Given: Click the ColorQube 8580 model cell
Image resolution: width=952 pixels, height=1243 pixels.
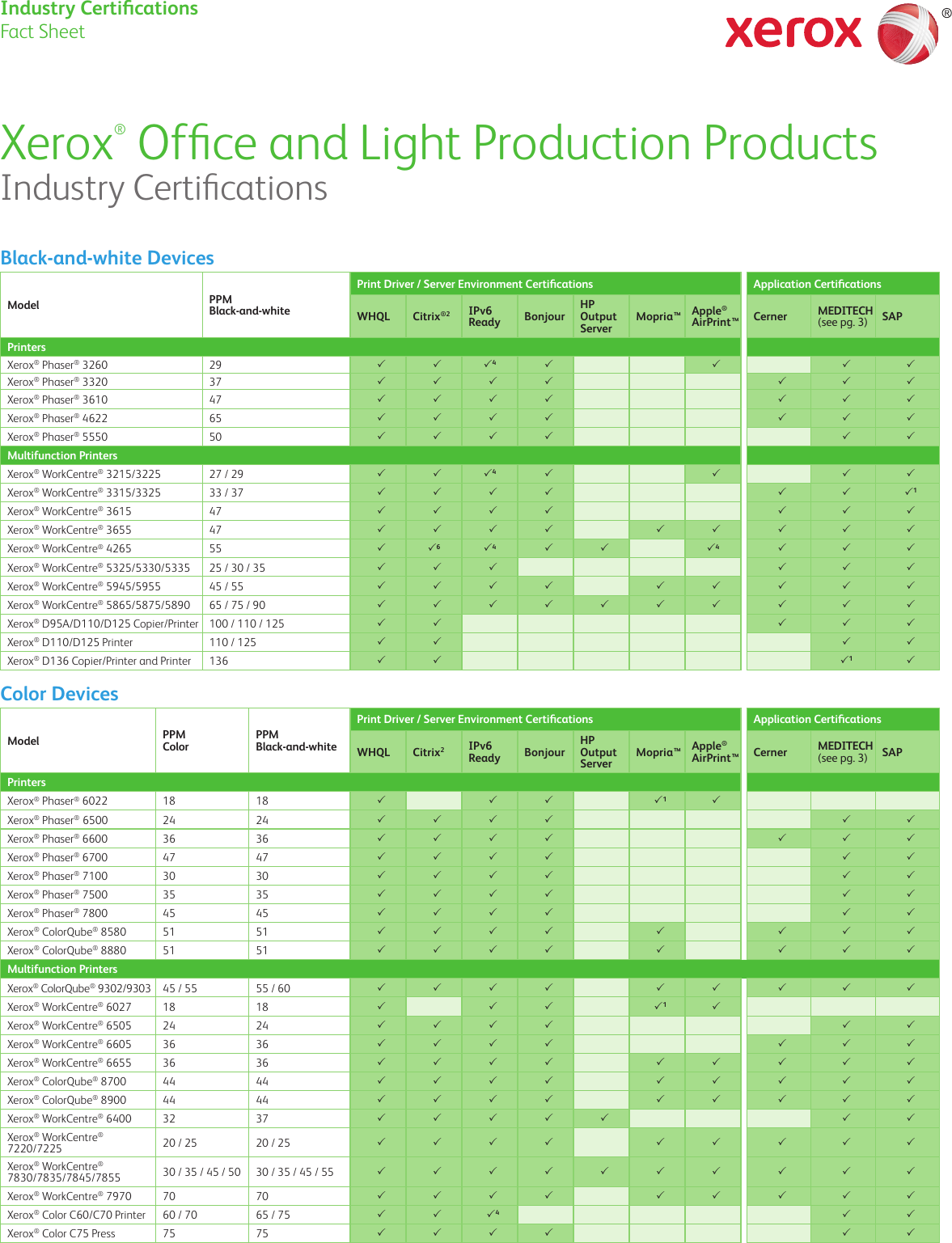Looking at the screenshot, I should click(x=78, y=932).
